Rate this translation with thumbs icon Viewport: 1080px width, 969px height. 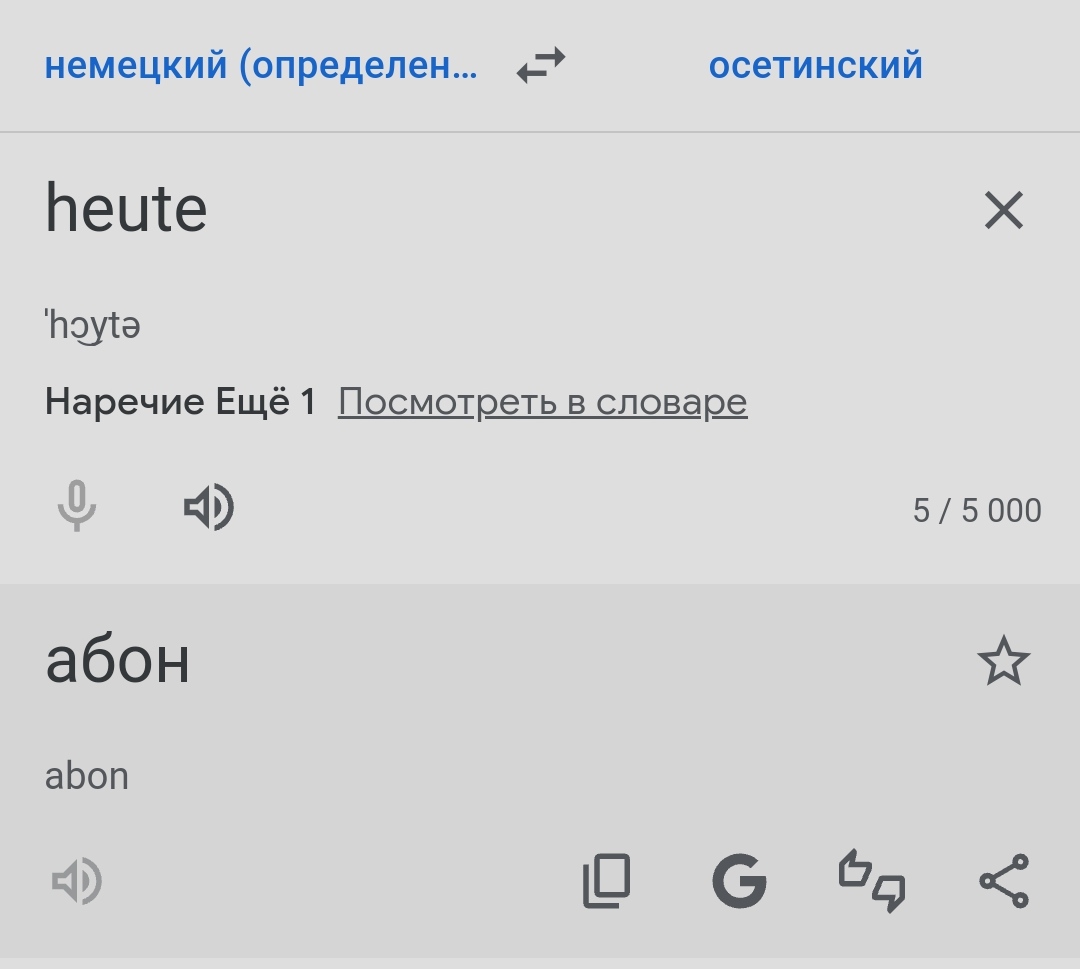point(872,881)
